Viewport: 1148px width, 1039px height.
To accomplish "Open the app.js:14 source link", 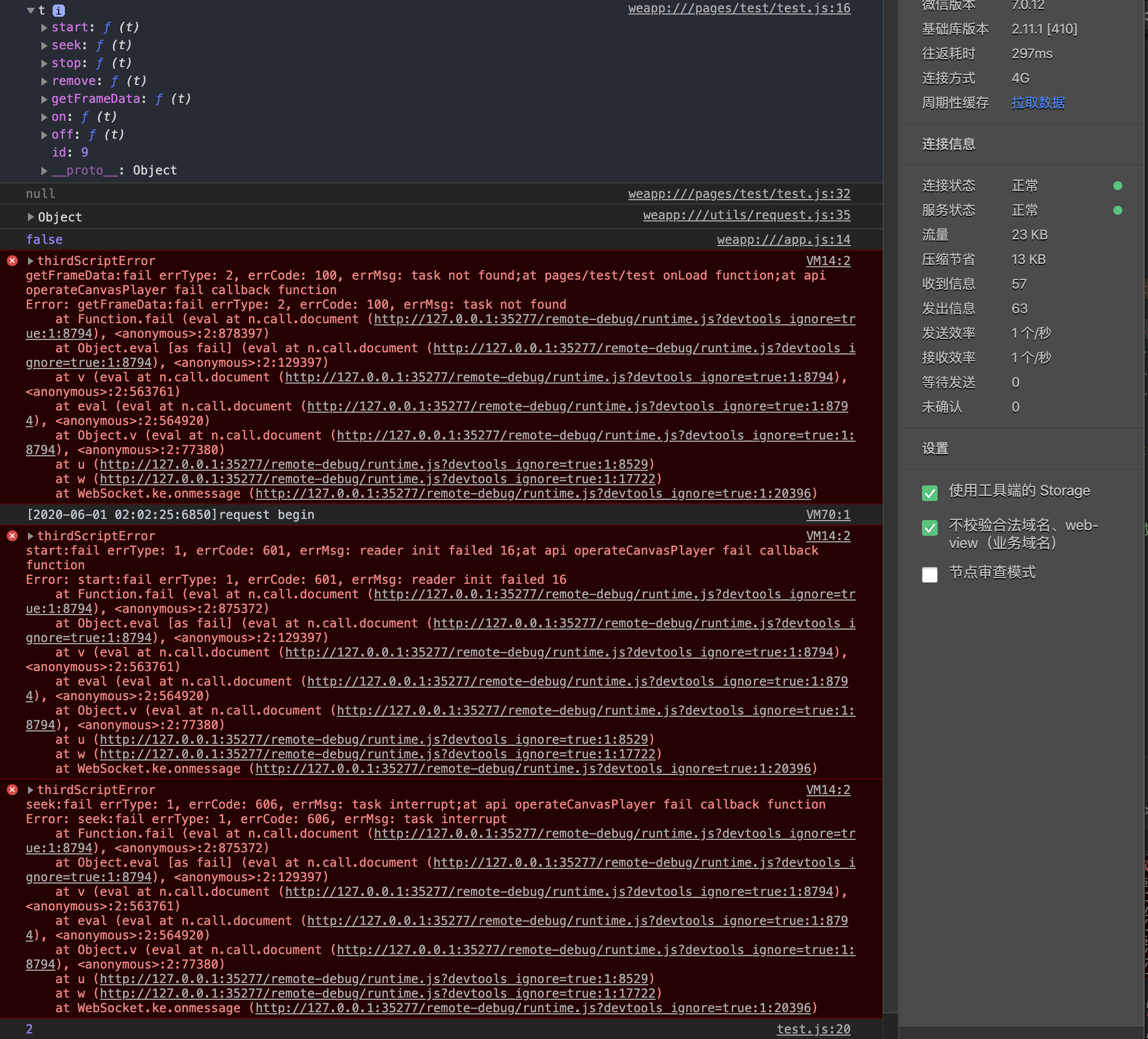I will coord(783,240).
